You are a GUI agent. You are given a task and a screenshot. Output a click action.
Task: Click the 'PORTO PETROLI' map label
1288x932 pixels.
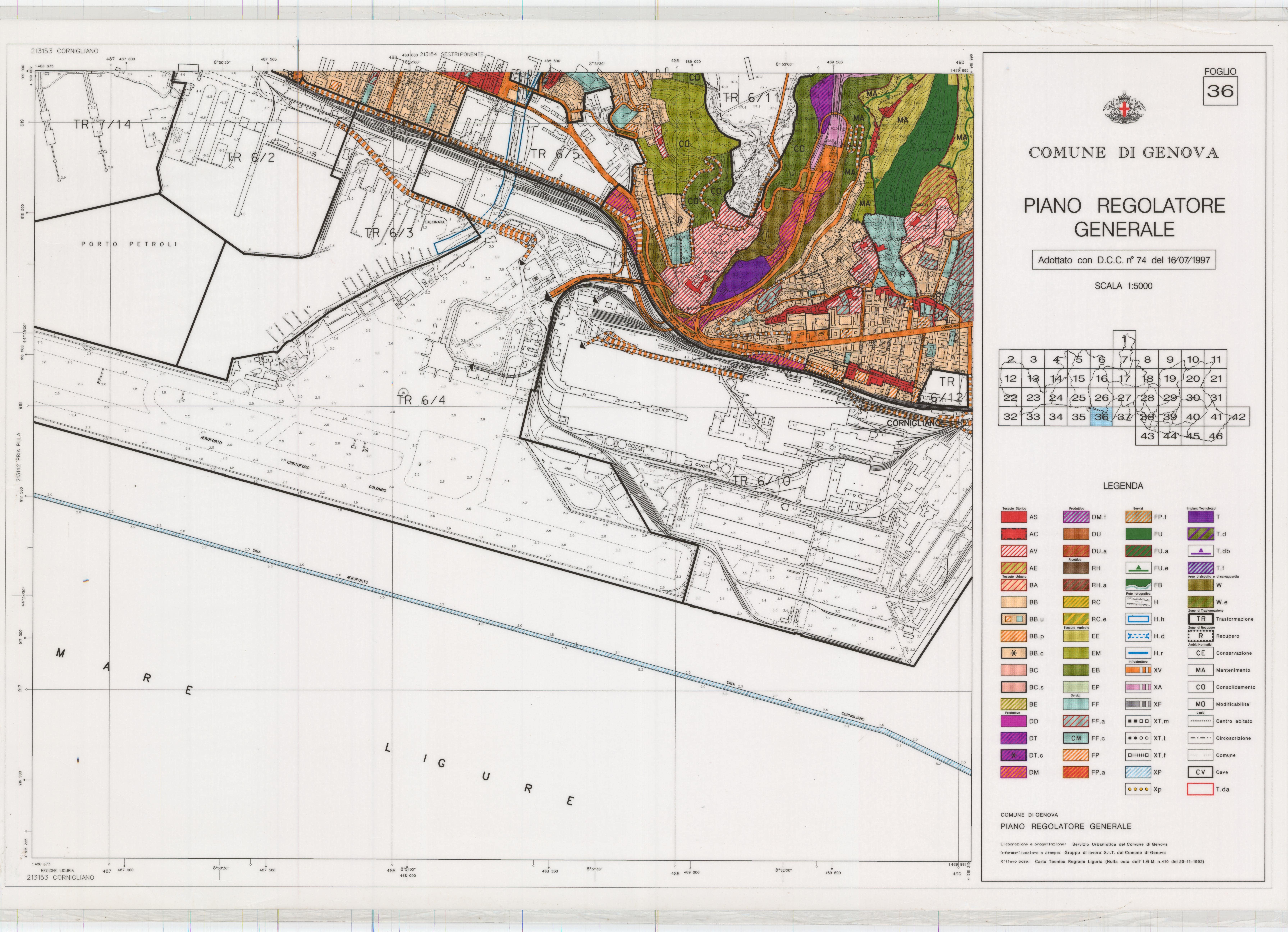(x=129, y=244)
